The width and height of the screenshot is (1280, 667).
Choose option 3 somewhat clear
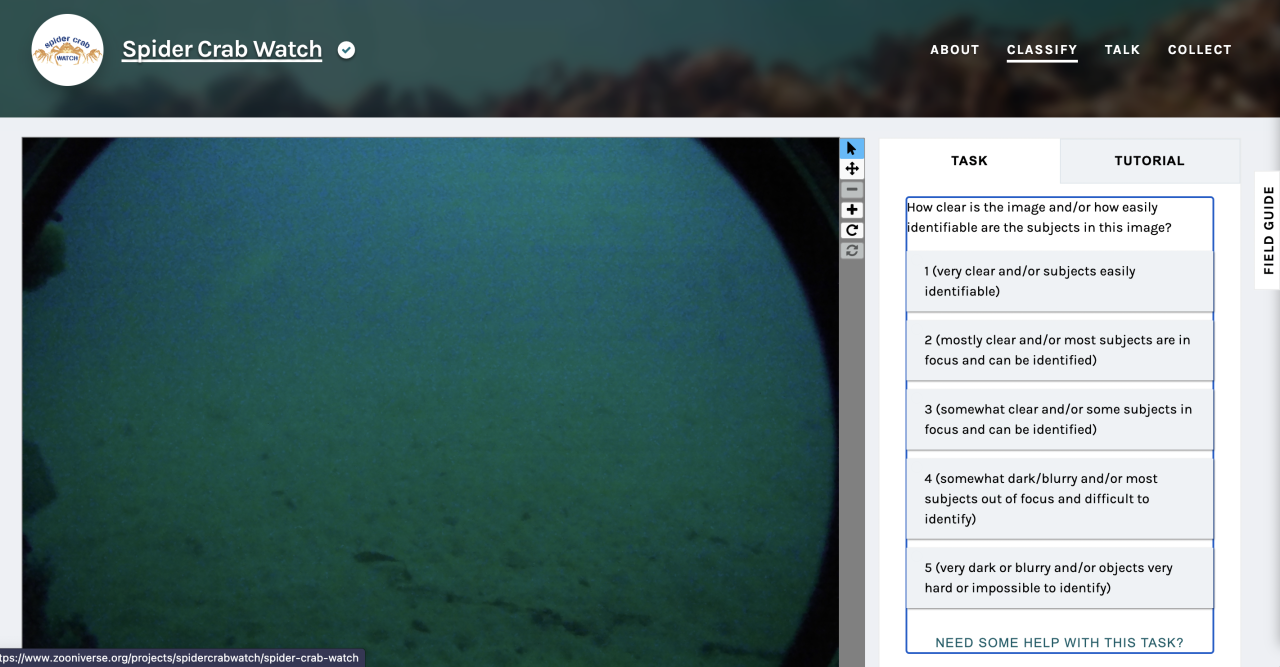pos(1059,419)
